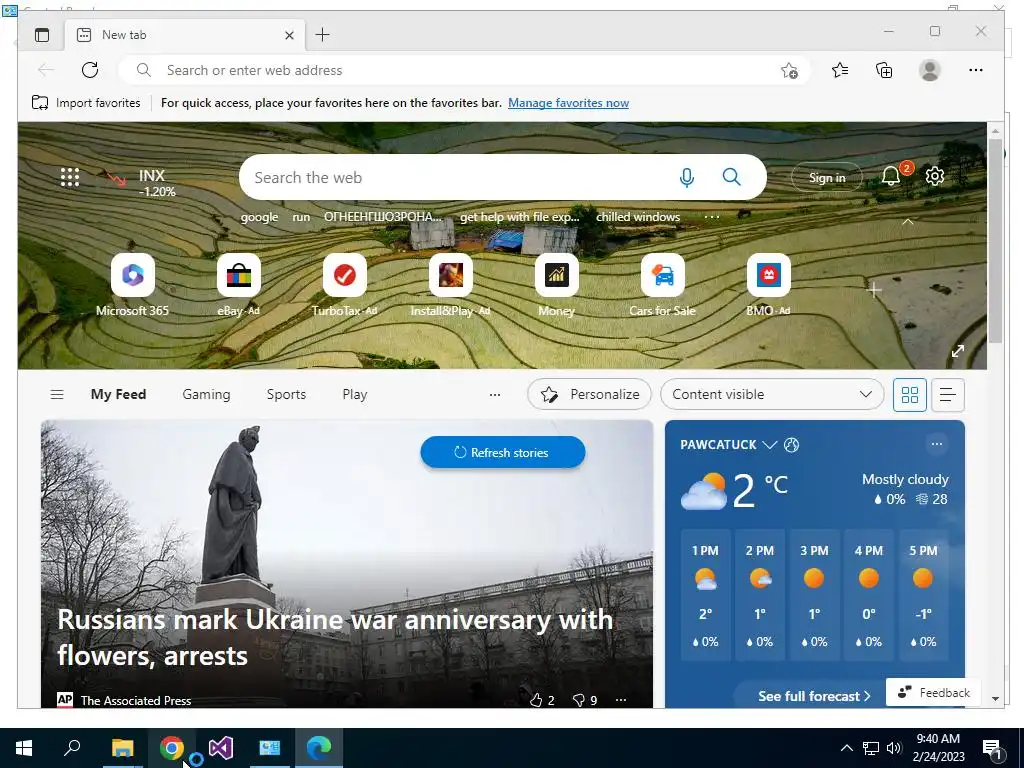Open the notifications bell icon

891,176
